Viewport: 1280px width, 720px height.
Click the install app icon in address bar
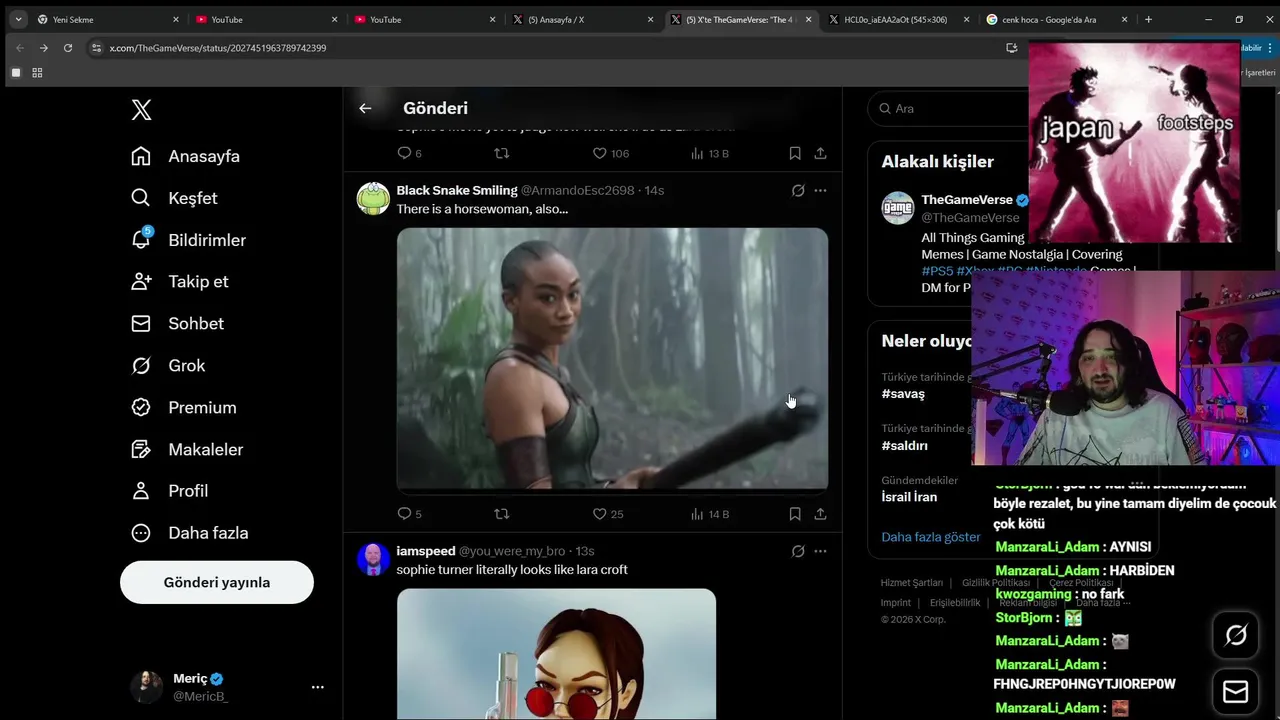(1011, 48)
